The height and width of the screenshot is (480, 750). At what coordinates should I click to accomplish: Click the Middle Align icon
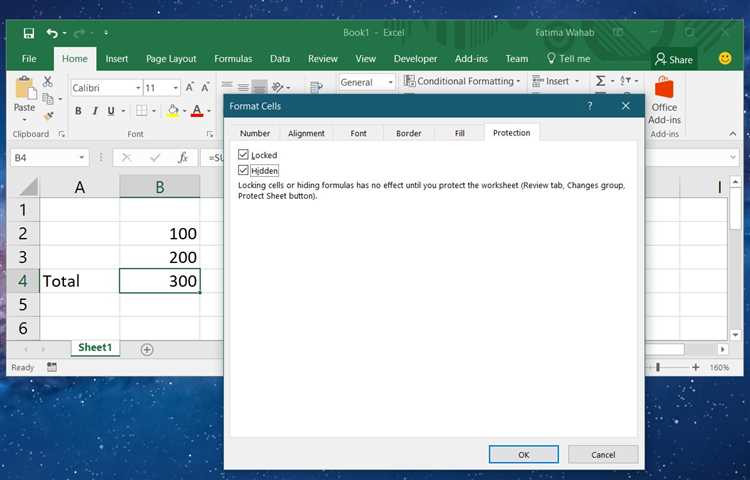pos(243,87)
